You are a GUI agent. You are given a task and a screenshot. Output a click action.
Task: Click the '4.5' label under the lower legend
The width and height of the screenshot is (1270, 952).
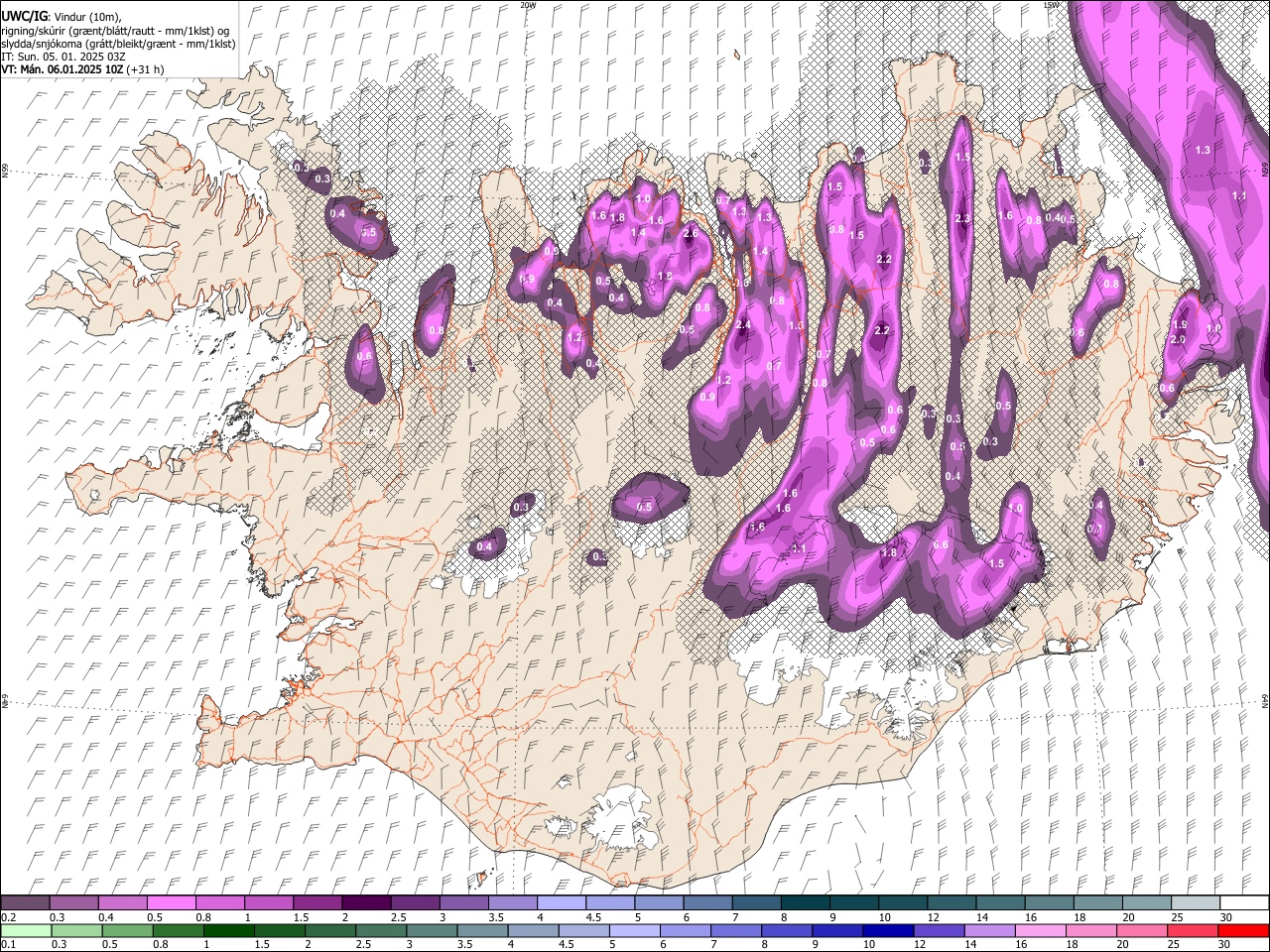click(x=567, y=945)
